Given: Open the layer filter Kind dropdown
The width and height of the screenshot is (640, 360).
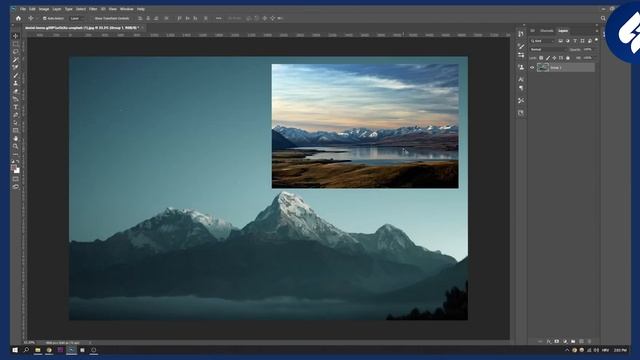Looking at the screenshot, I should point(542,41).
